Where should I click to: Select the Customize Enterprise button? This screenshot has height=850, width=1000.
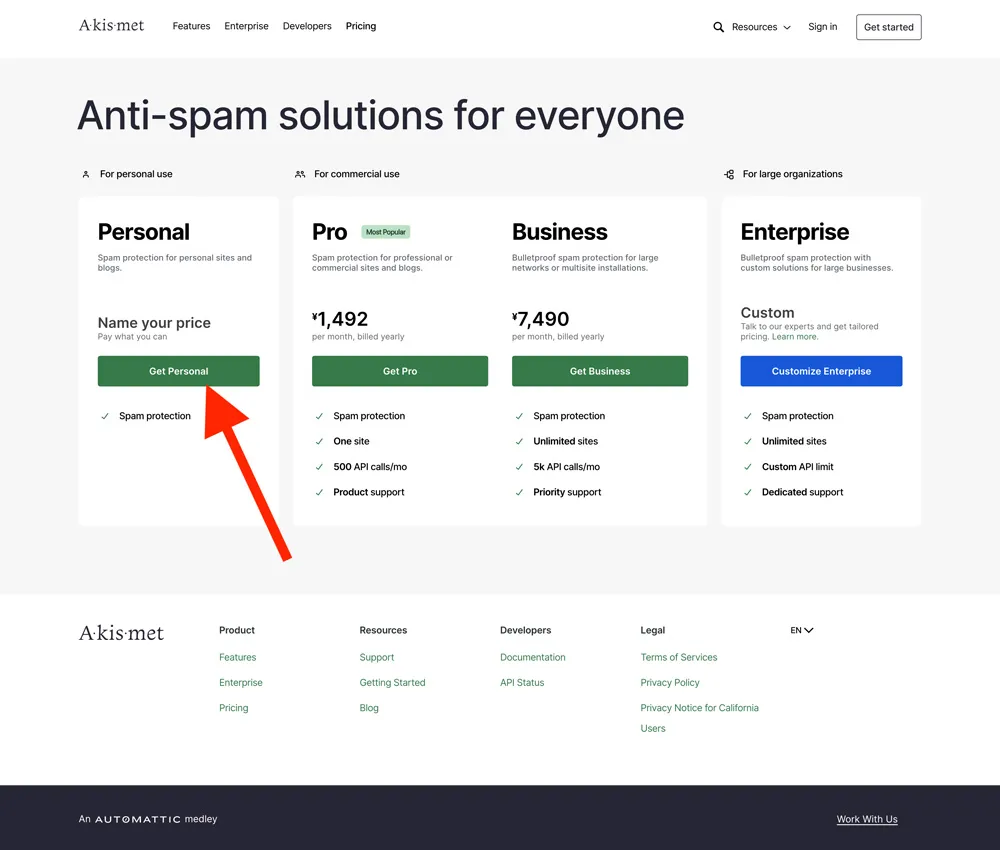coord(821,371)
